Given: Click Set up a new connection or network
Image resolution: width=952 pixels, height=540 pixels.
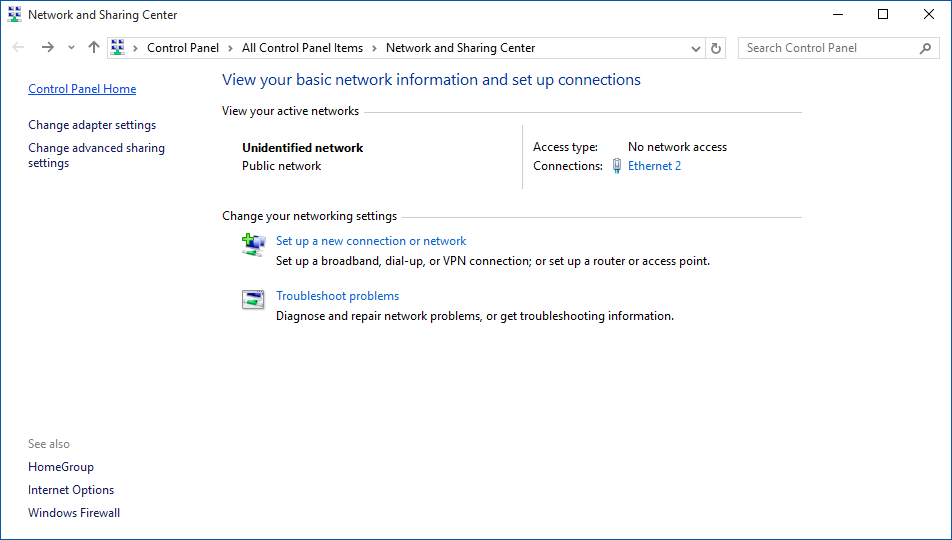Looking at the screenshot, I should [x=371, y=241].
